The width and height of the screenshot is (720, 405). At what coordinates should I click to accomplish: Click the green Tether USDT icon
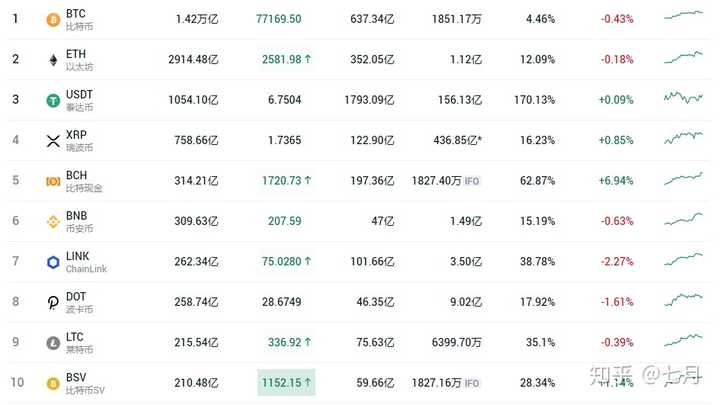pos(53,100)
